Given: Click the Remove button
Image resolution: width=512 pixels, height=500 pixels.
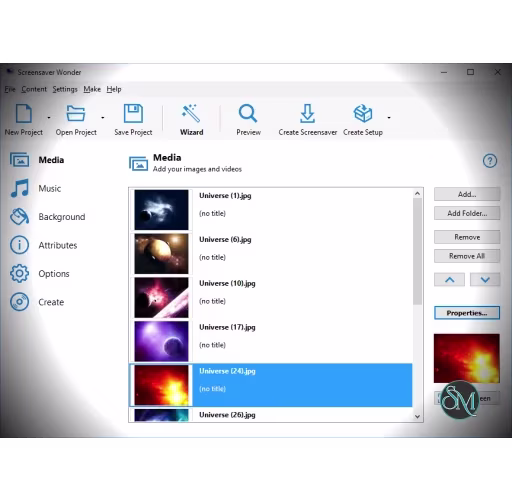Looking at the screenshot, I should click(467, 237).
